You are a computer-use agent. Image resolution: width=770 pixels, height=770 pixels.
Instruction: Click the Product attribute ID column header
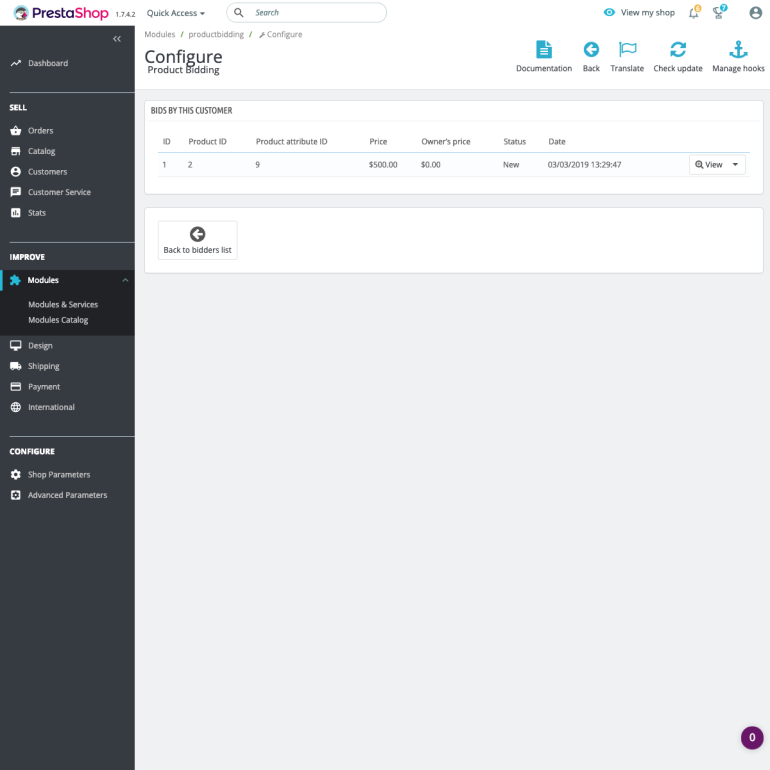pos(291,141)
